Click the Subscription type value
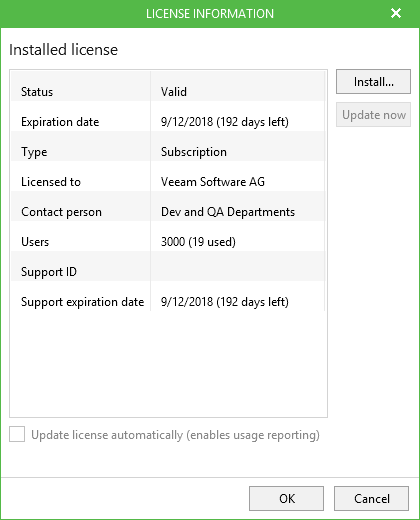The image size is (420, 520). pos(194,152)
